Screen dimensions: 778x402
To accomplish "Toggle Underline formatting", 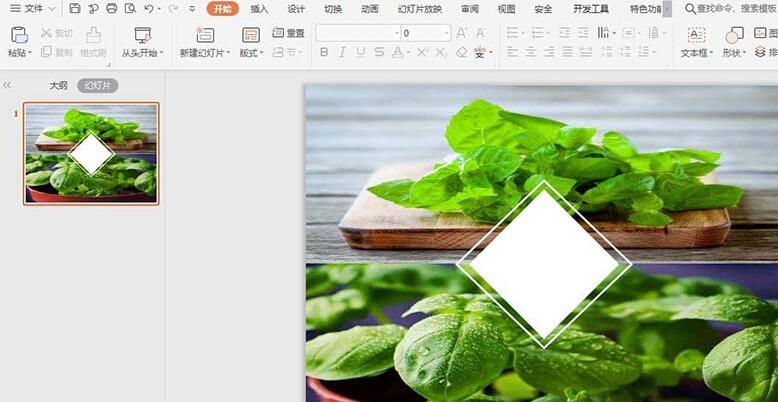I will (361, 52).
